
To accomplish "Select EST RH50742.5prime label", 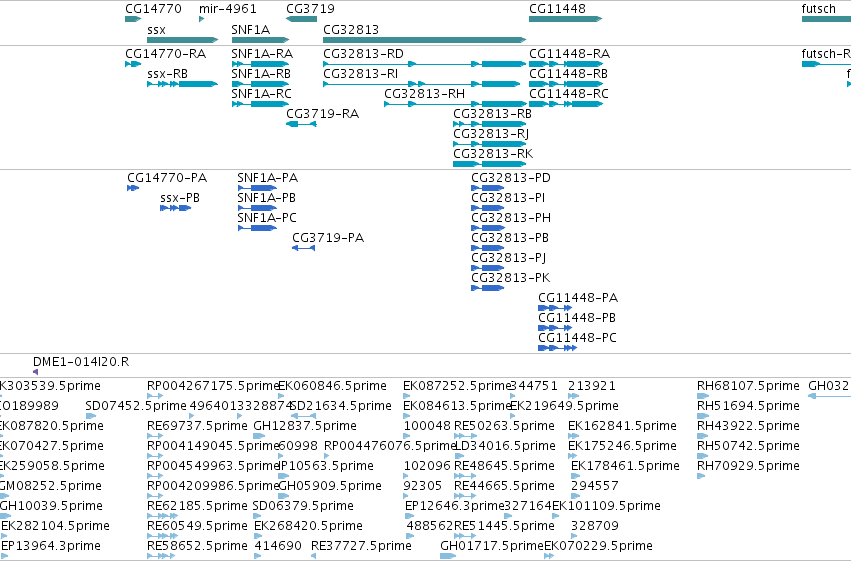I will pos(748,446).
